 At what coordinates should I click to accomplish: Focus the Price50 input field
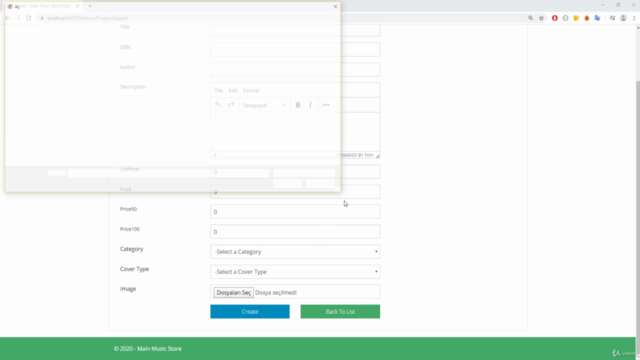coord(295,212)
